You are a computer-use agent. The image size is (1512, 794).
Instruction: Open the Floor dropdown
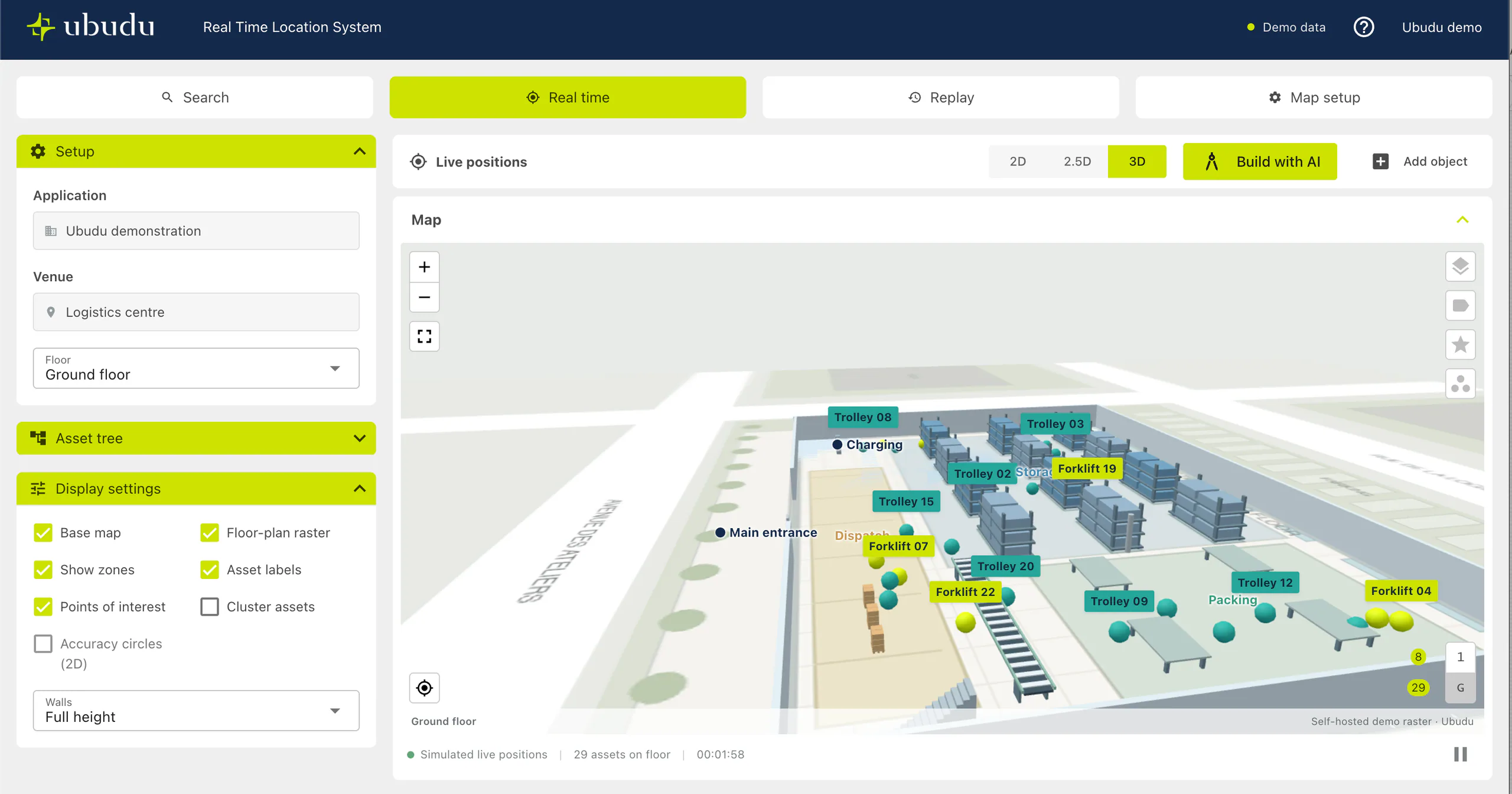tap(196, 368)
